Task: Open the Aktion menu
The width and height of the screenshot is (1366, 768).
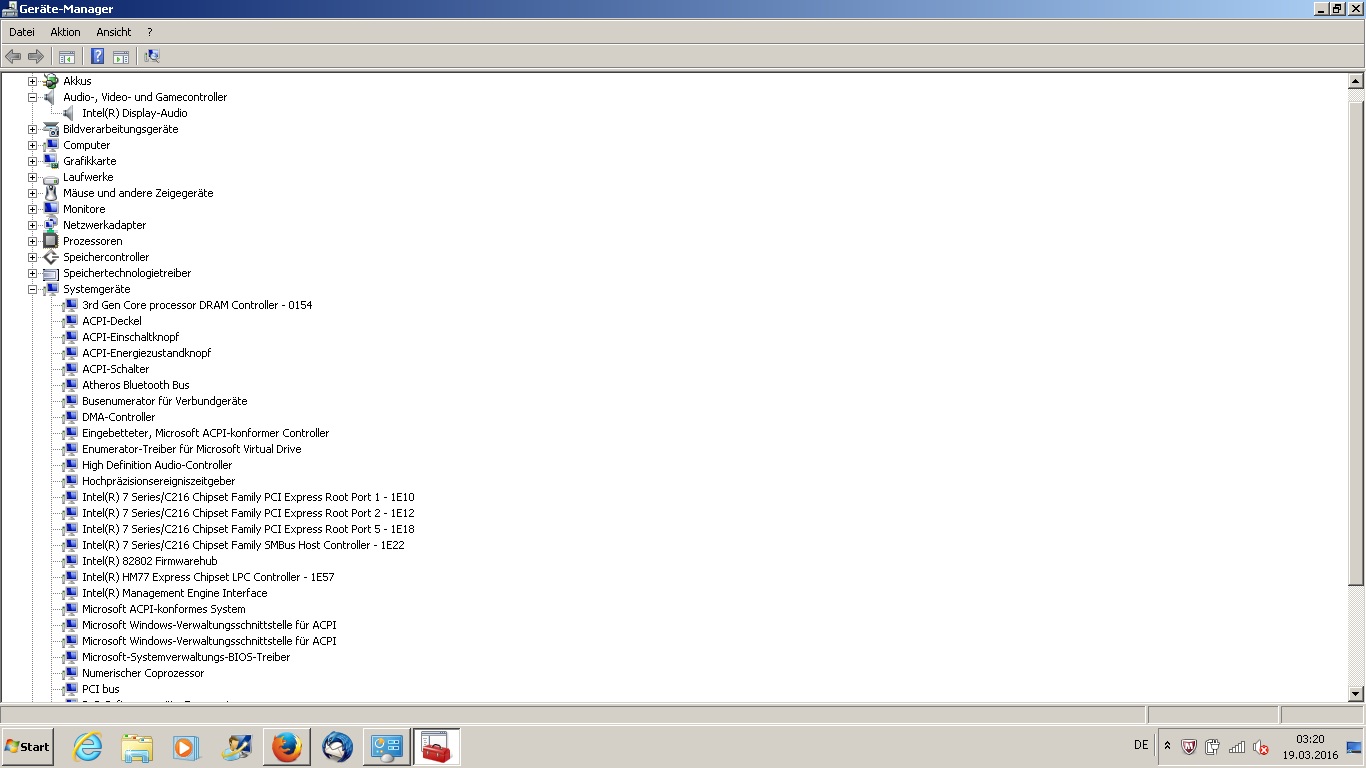Action: [x=65, y=32]
